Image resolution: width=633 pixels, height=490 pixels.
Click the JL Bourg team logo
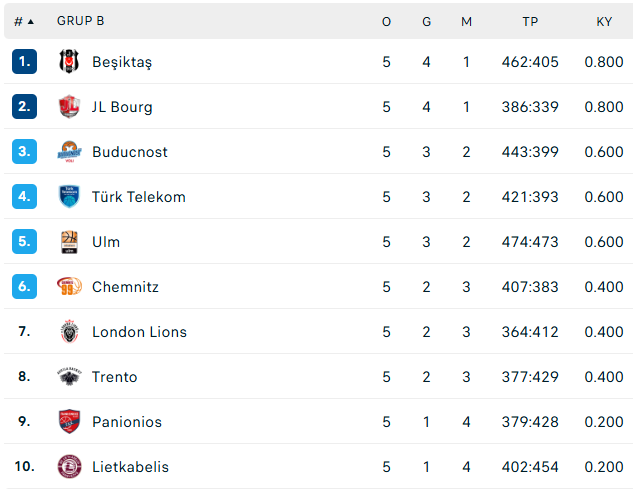pos(69,107)
